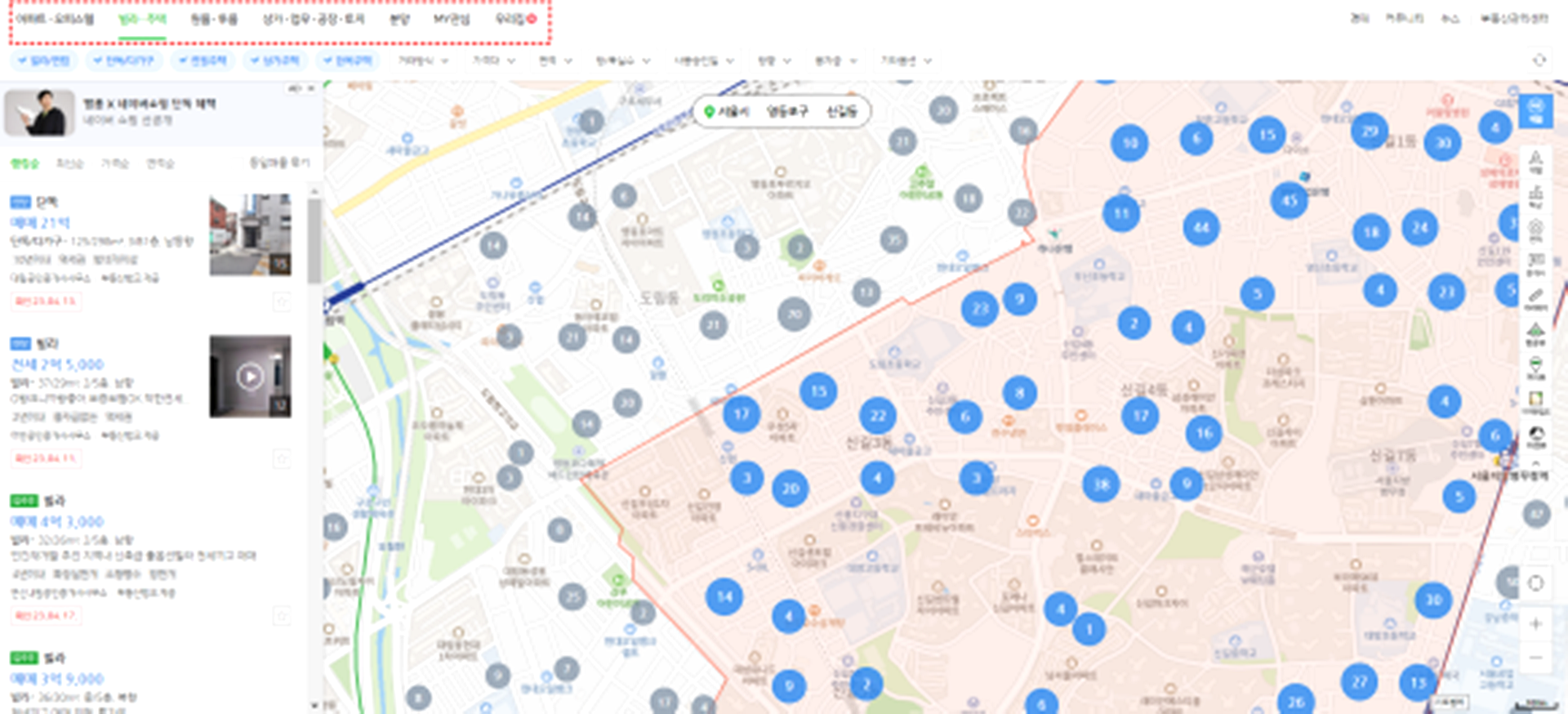Image resolution: width=1568 pixels, height=714 pixels.
Task: Open the 아파트·오피스텔 tab
Action: tap(55, 19)
